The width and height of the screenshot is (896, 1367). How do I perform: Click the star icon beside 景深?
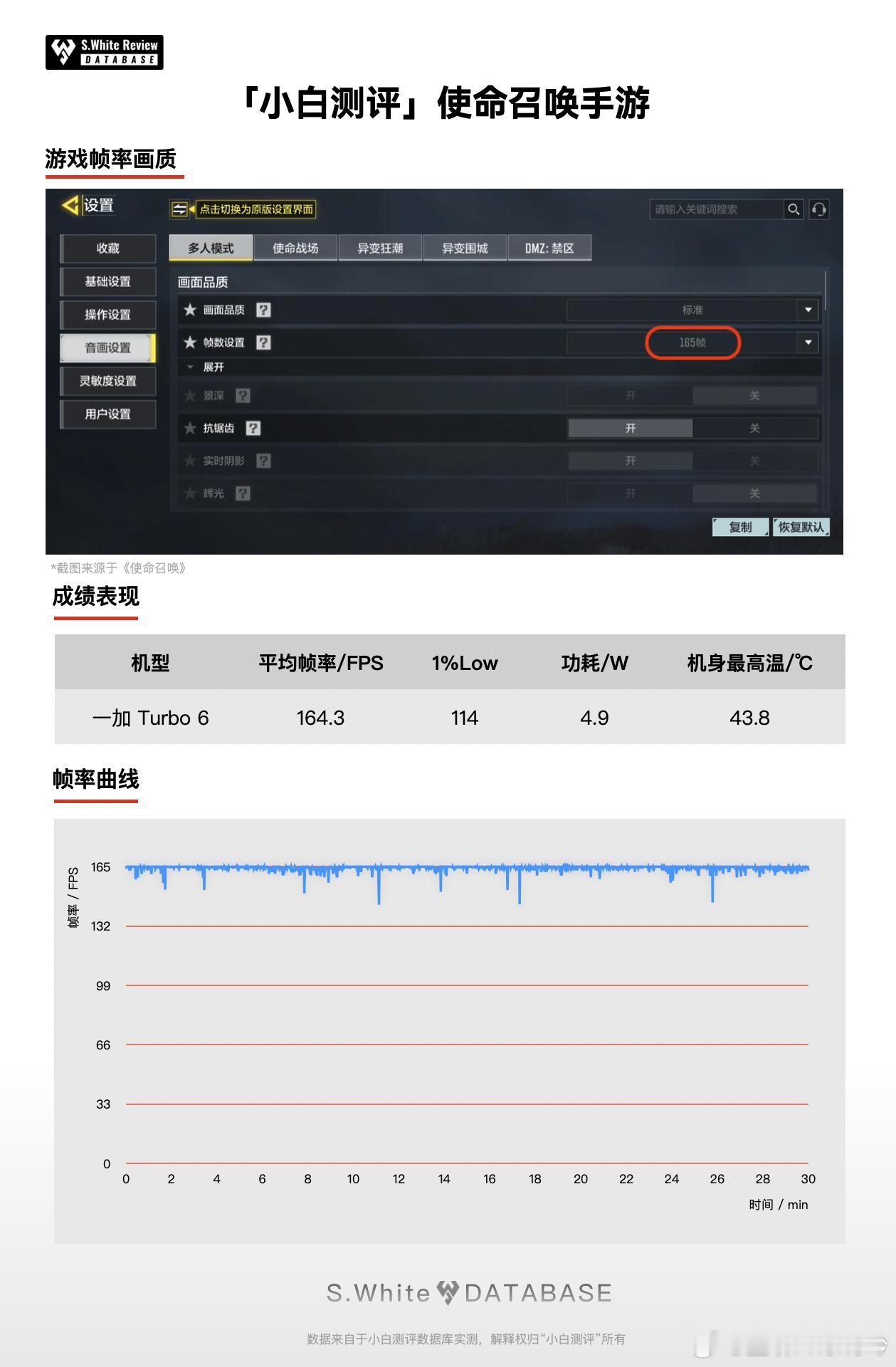tap(190, 395)
